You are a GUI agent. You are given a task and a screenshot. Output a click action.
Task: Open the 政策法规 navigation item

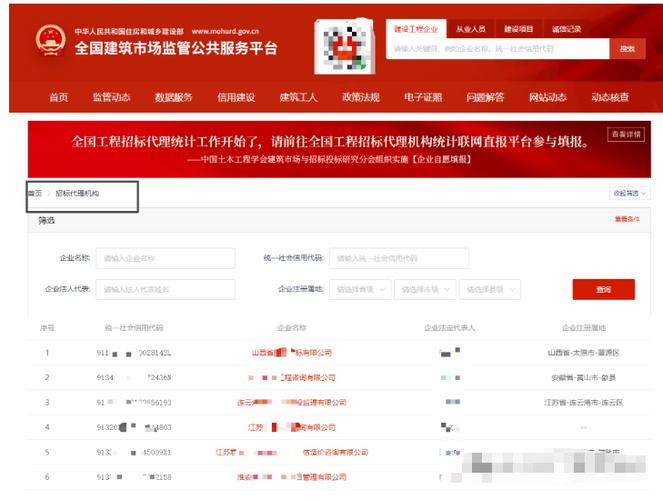click(x=361, y=97)
